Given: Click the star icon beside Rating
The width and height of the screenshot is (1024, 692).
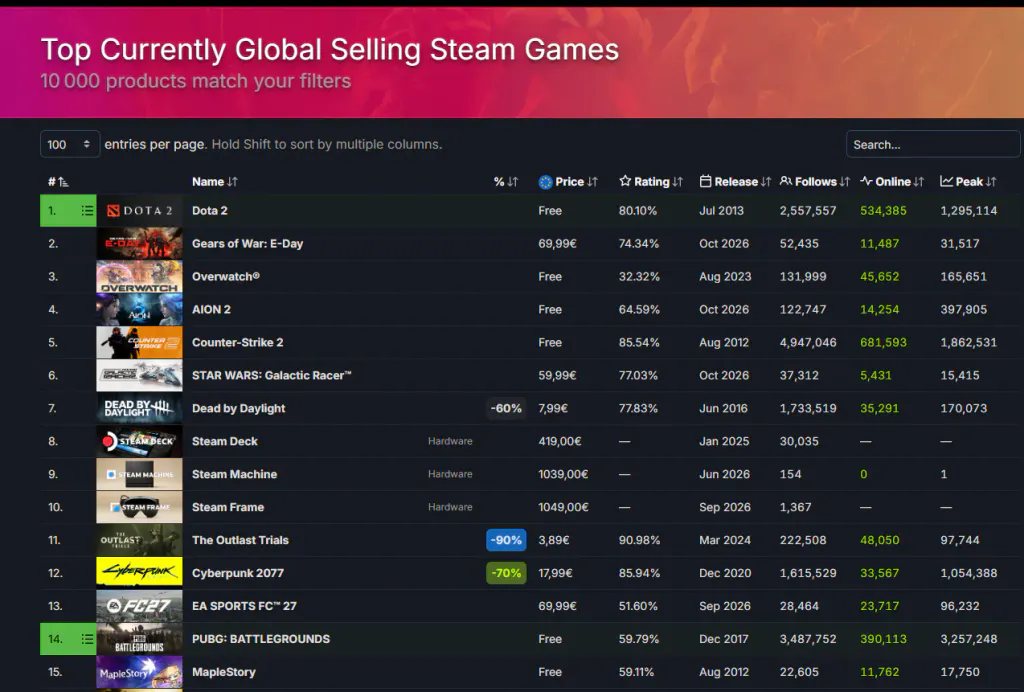Looking at the screenshot, I should coord(625,181).
